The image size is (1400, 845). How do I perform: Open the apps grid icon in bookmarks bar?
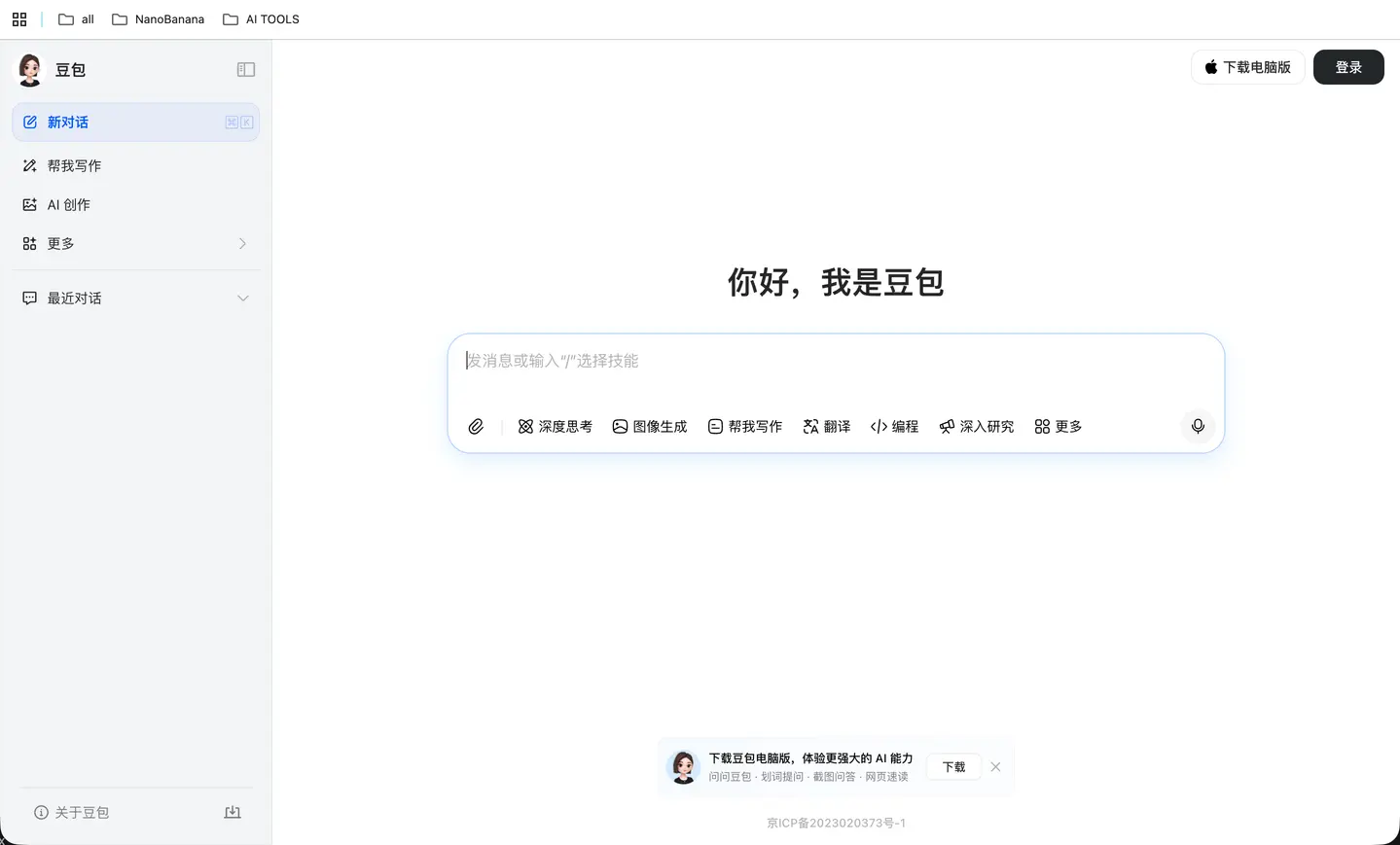point(19,19)
